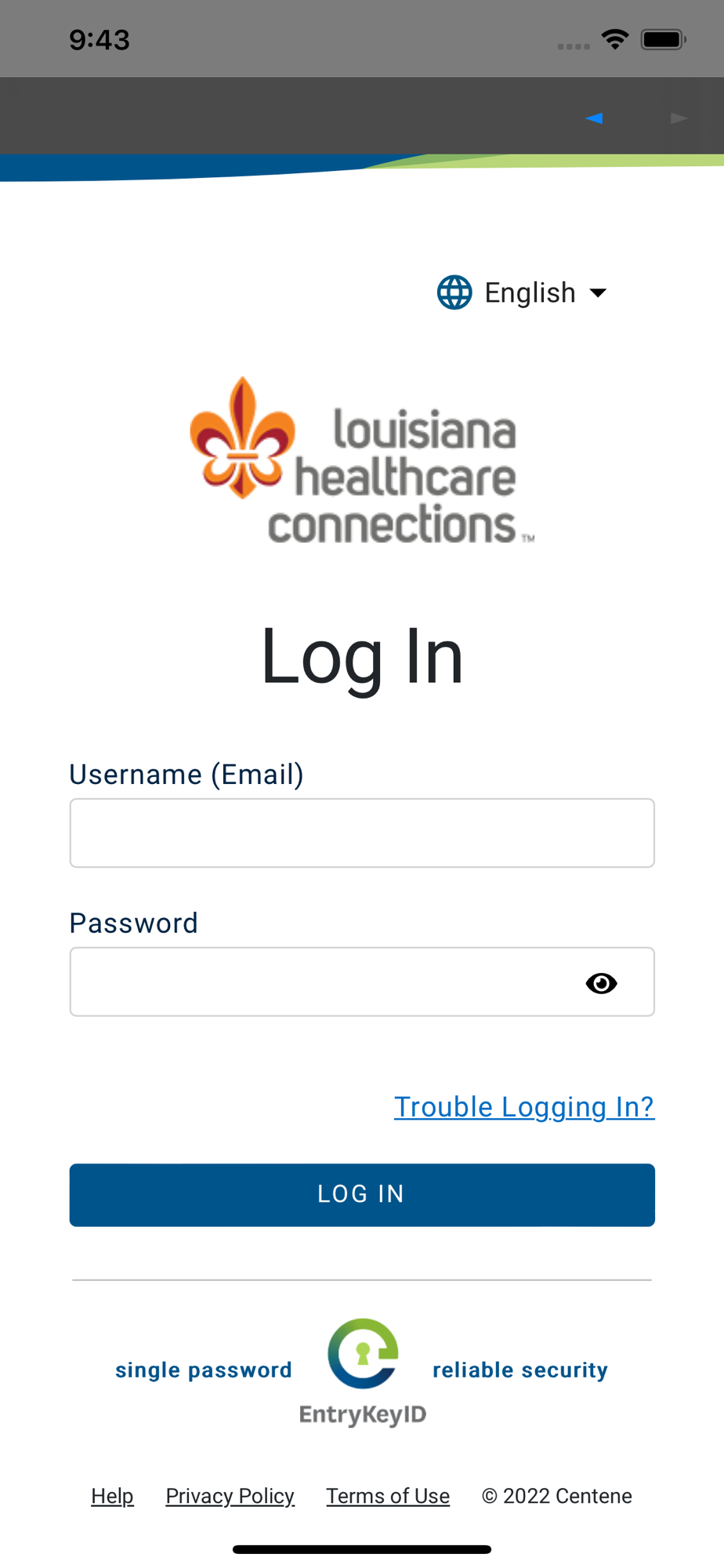Viewport: 724px width, 1568px height.
Task: Tap the LOG IN button
Action: 362,1195
